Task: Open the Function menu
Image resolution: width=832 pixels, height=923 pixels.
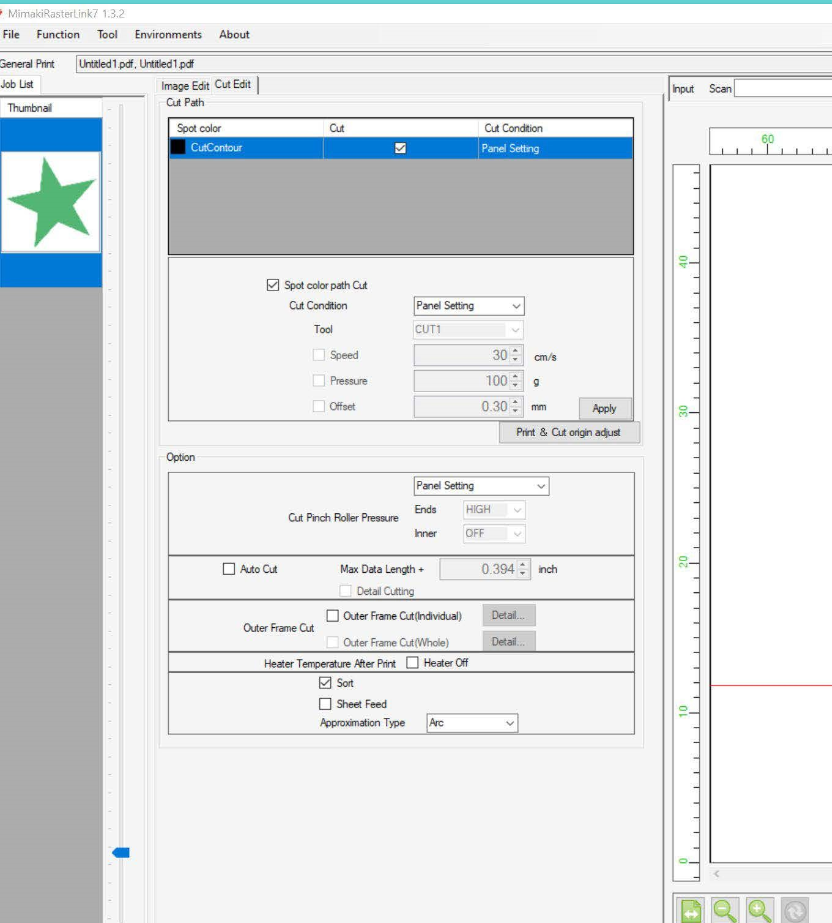Action: tap(58, 35)
